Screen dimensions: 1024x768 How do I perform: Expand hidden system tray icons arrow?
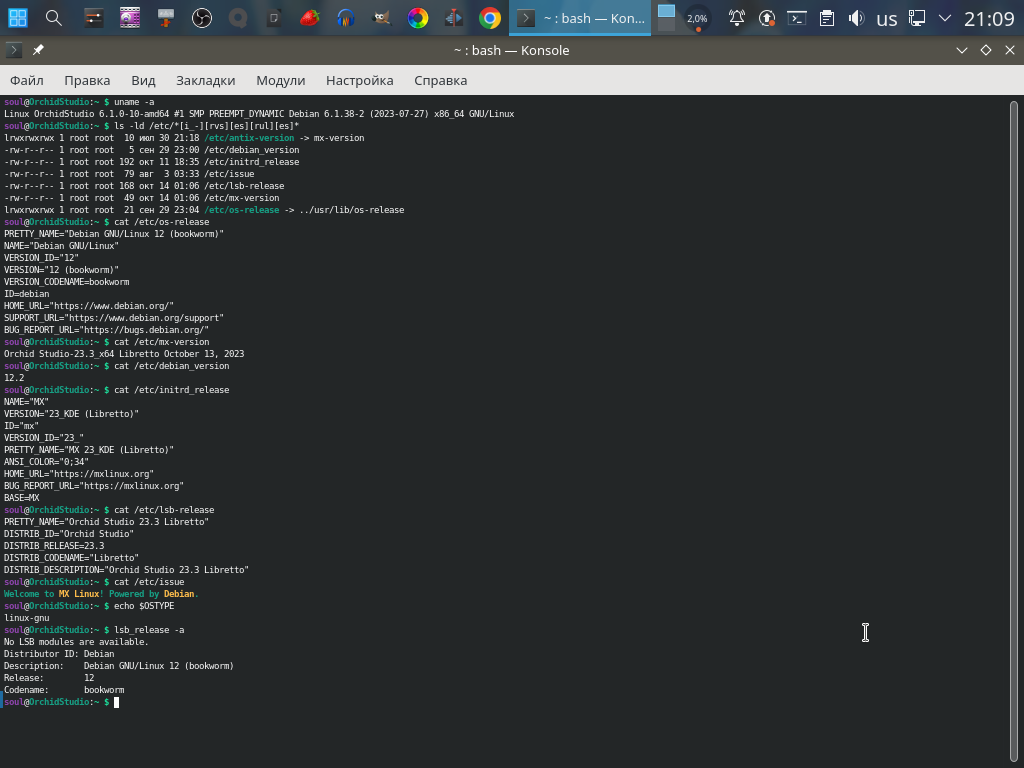[944, 18]
